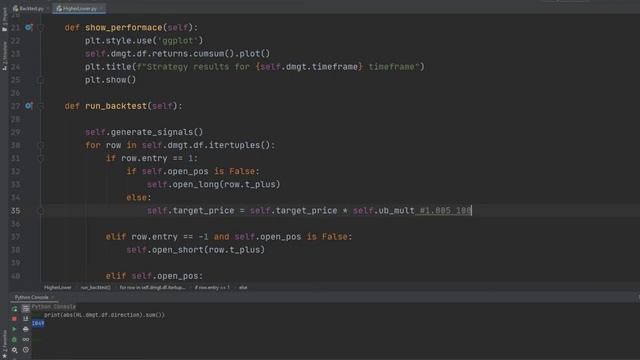640x360 pixels.
Task: Collapse show_performace method fold on line 21
Action: tap(41, 27)
